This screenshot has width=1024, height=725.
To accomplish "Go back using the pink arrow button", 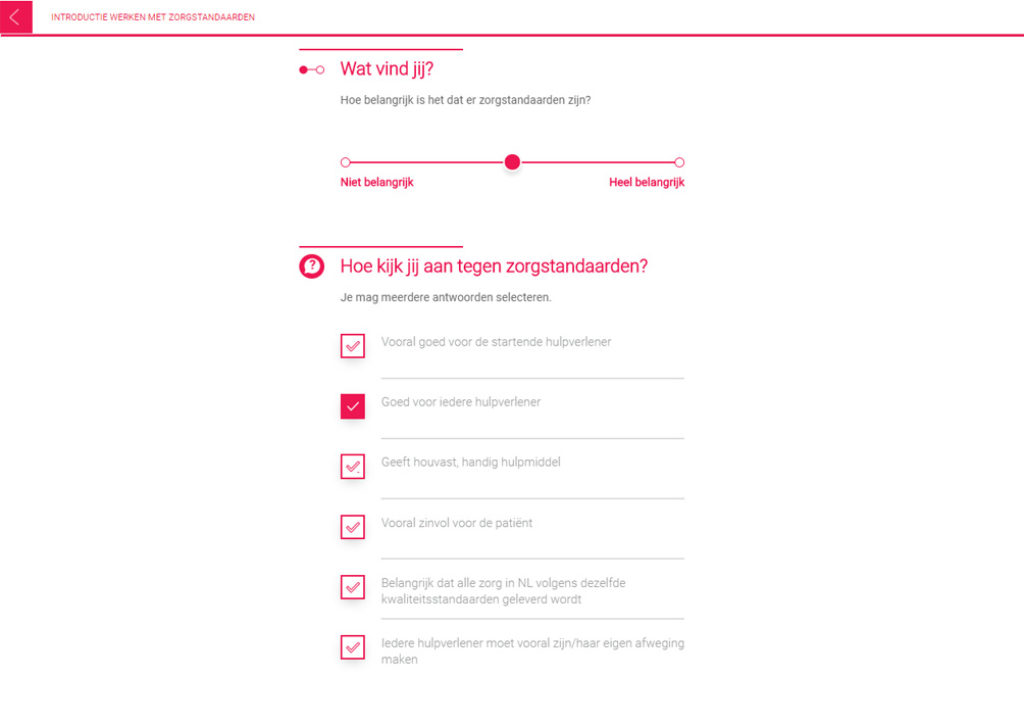I will [16, 16].
